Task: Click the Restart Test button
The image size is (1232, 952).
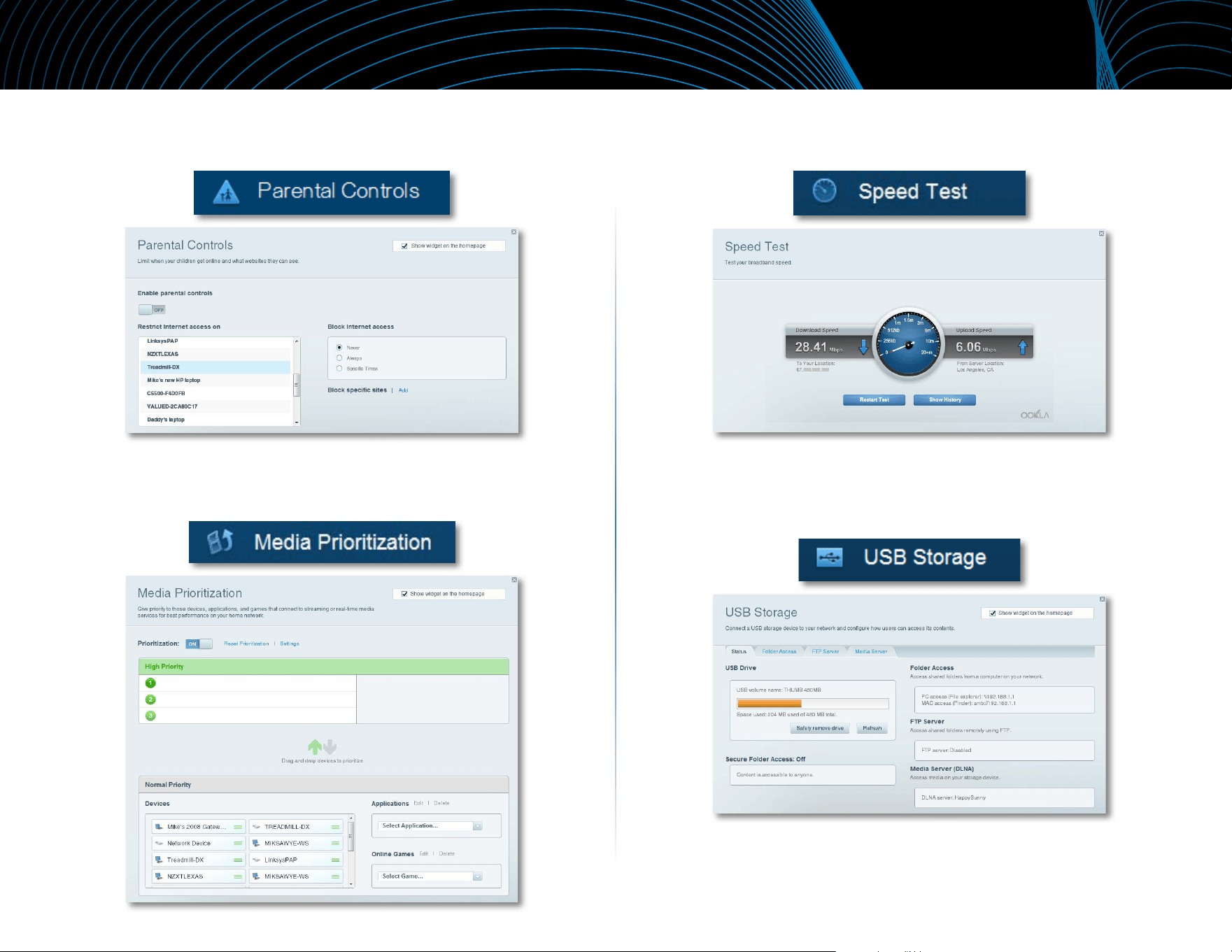Action: (x=875, y=400)
